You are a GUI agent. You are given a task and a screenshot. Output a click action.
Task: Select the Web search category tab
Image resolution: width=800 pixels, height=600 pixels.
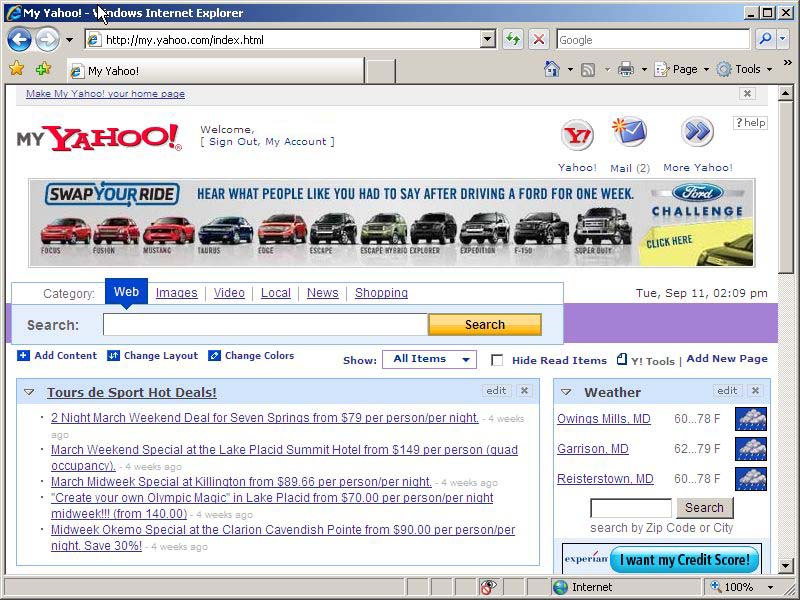point(126,292)
